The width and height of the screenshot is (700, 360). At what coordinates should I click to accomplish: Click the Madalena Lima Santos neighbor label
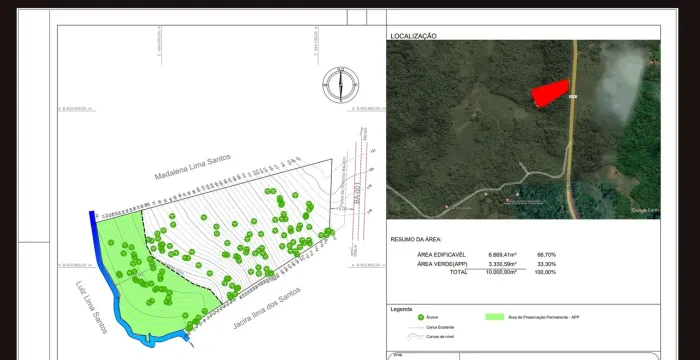pos(193,167)
